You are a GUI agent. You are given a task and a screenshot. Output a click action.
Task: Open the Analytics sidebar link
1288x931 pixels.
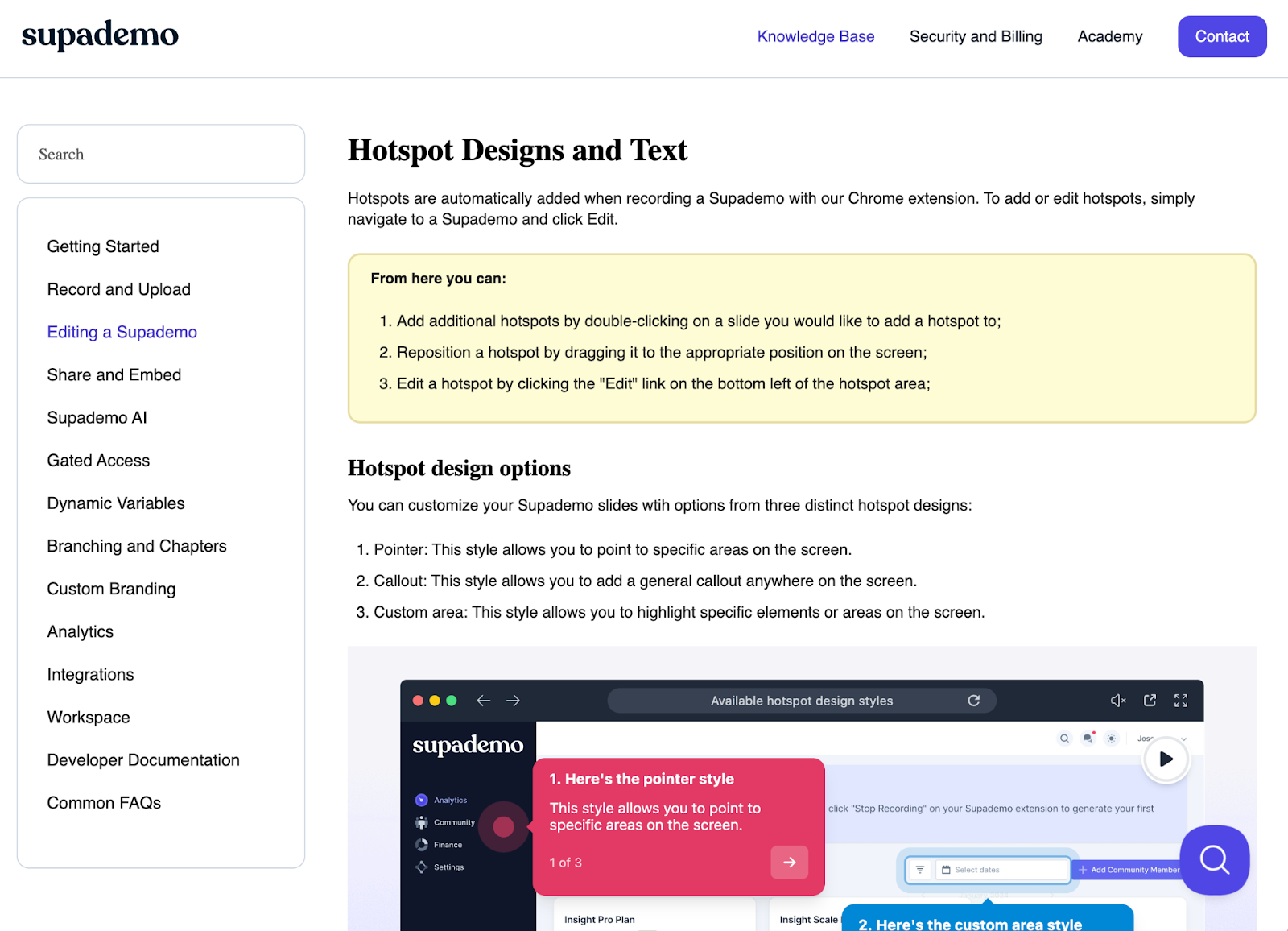tap(80, 631)
